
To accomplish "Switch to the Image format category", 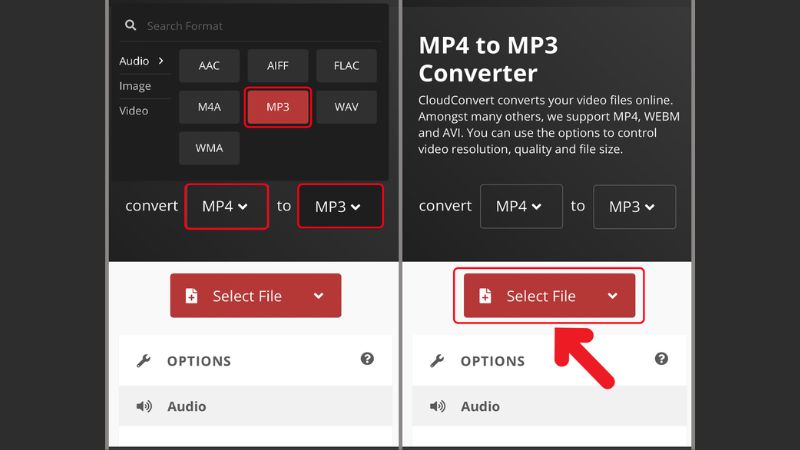I will [x=135, y=86].
